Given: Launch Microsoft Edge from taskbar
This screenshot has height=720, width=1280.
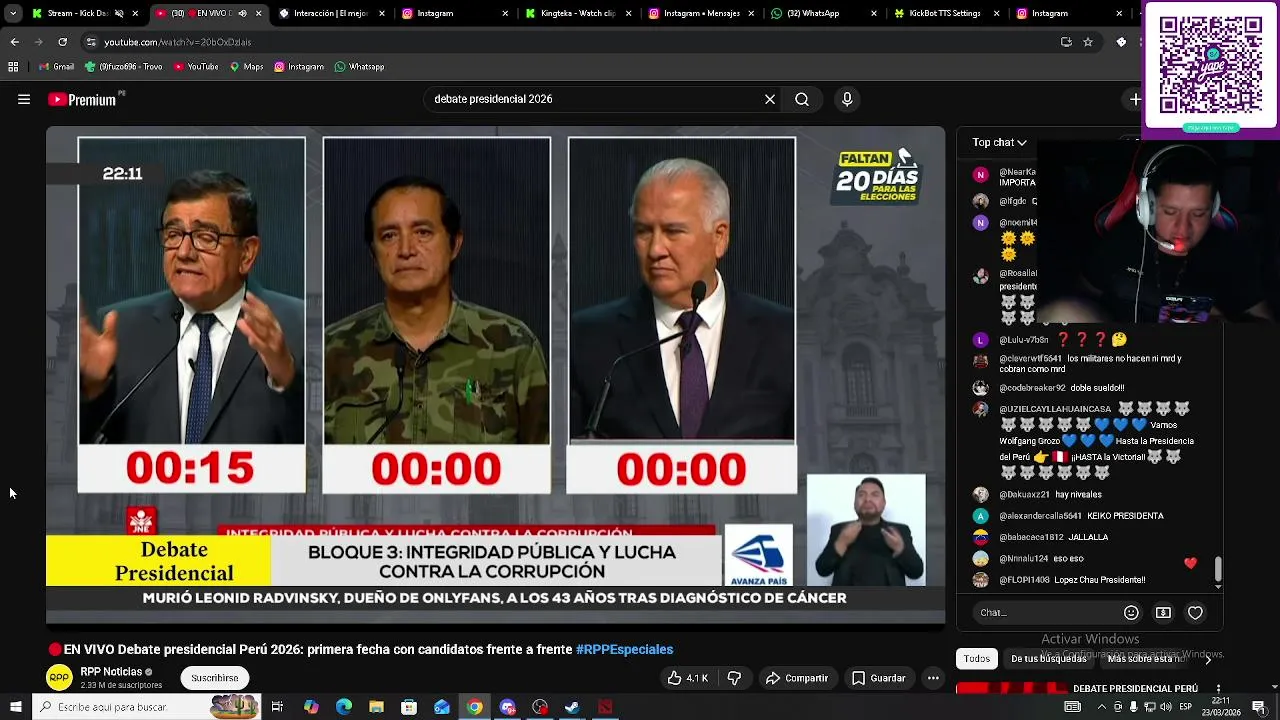Looking at the screenshot, I should pos(343,707).
